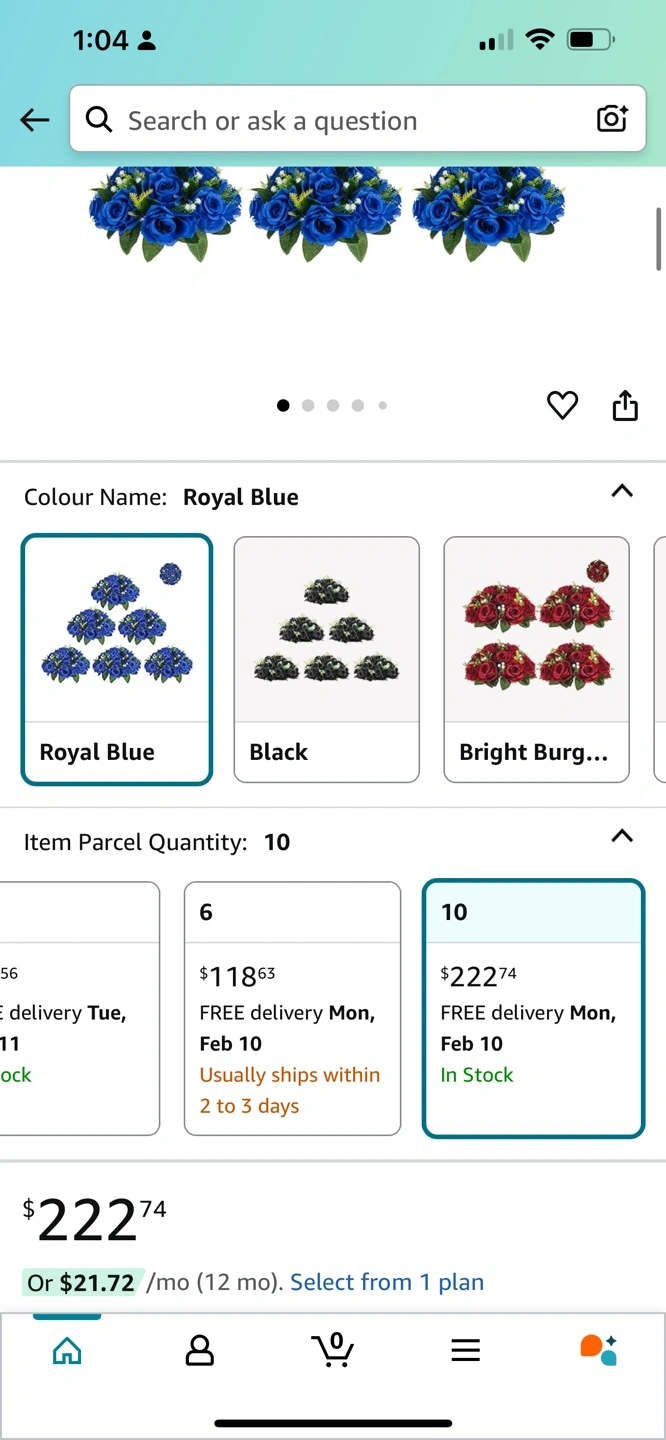
Task: Tap Select from 1 plan link
Action: pos(387,1282)
